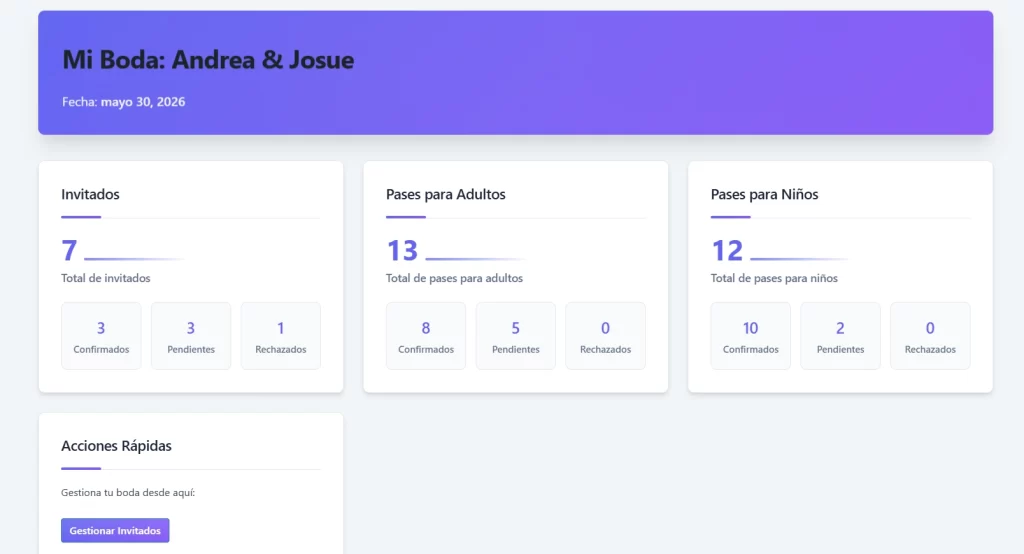Click the Acciones Rápidas heading
Screen dimensions: 1024x554
(116, 446)
